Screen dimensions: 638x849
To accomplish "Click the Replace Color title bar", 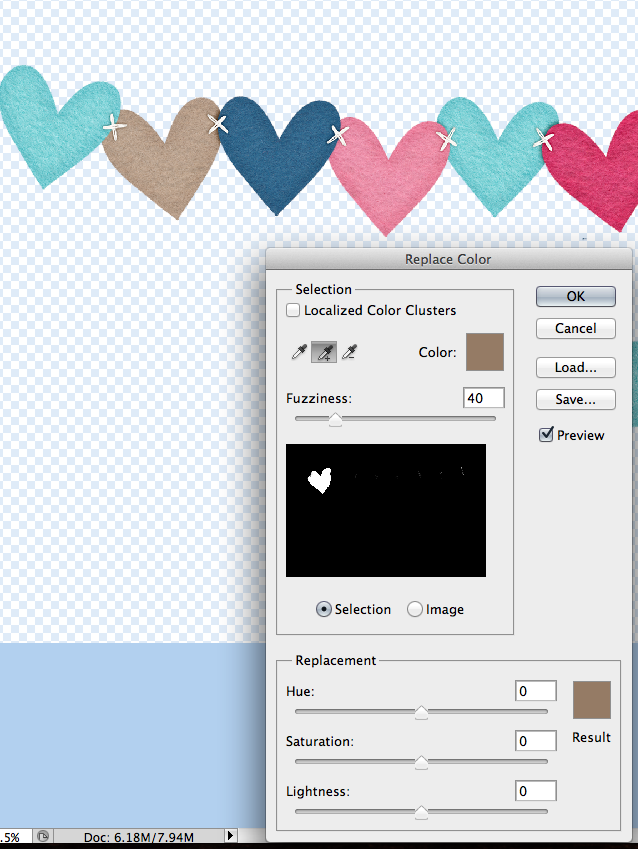I will [x=448, y=259].
